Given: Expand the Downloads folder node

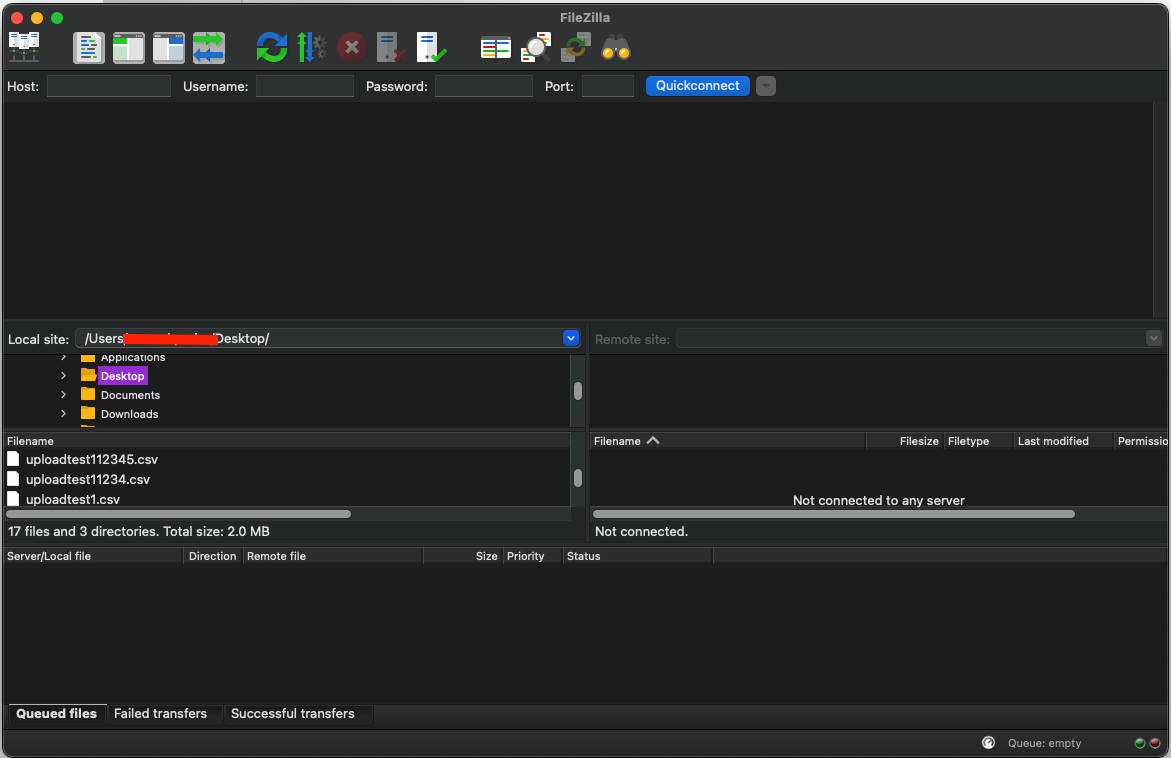Looking at the screenshot, I should point(63,414).
